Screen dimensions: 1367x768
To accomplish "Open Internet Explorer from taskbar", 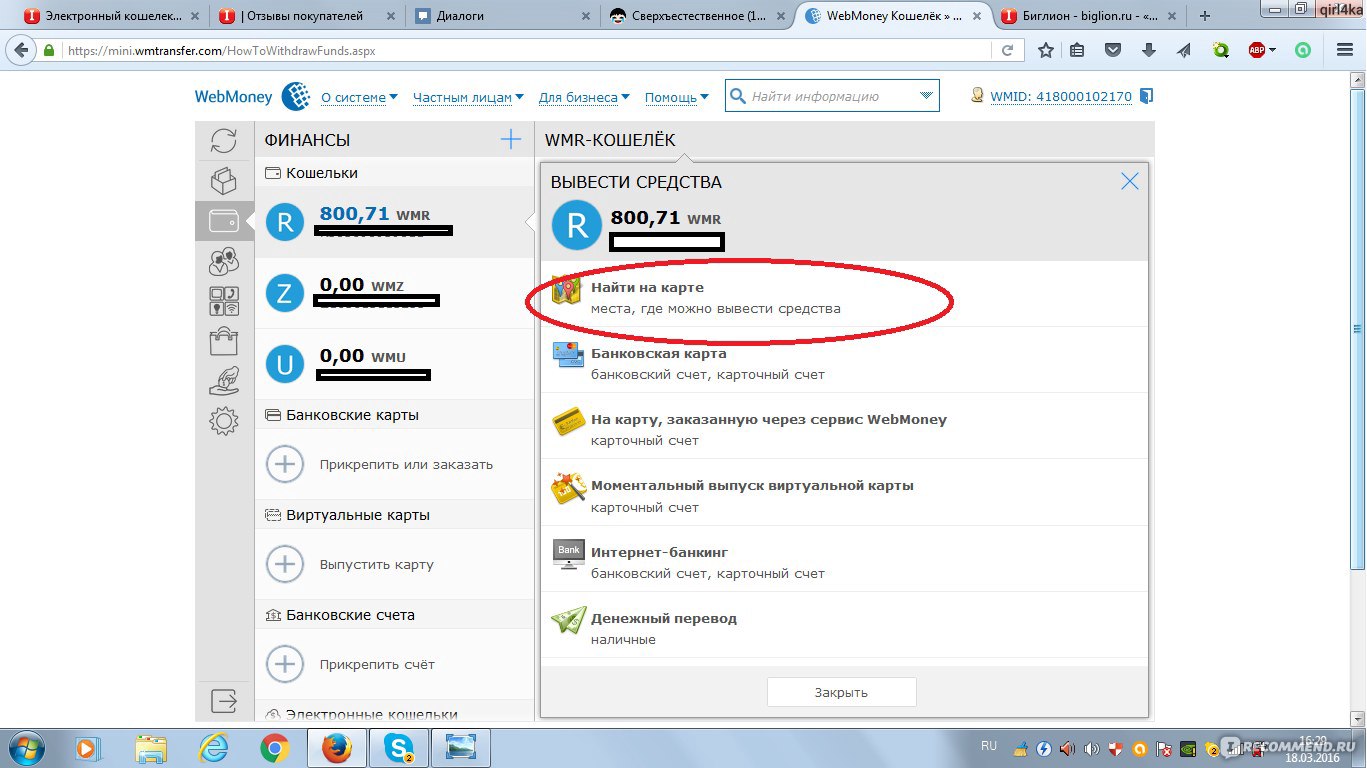I will [213, 748].
